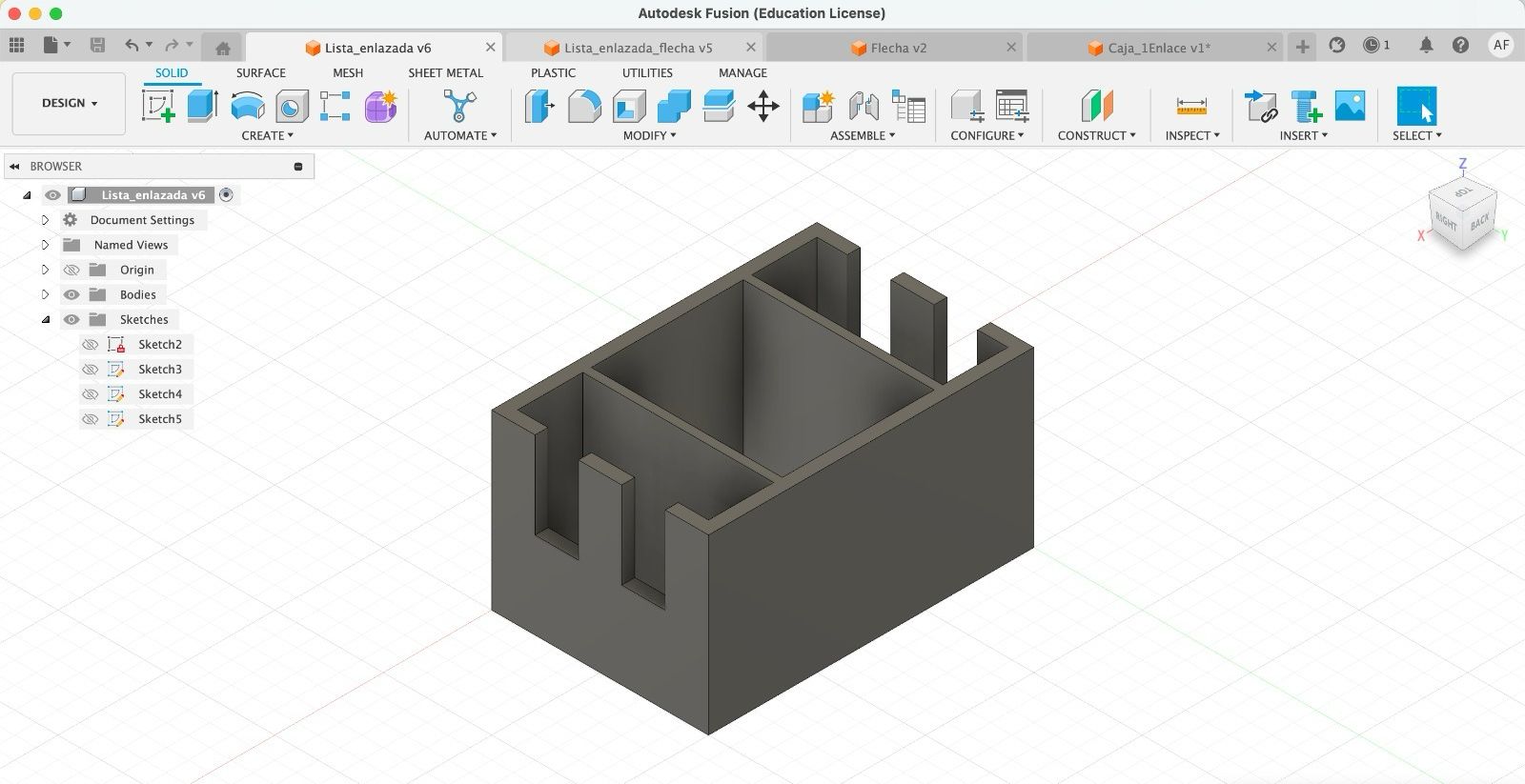
Task: Click the Insert Canvas image icon
Action: coord(1351,106)
